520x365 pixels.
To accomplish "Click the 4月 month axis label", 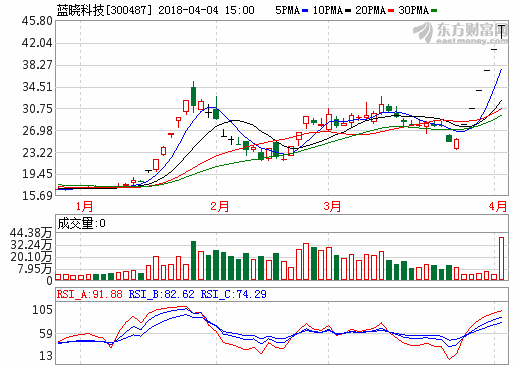I will (x=498, y=206).
